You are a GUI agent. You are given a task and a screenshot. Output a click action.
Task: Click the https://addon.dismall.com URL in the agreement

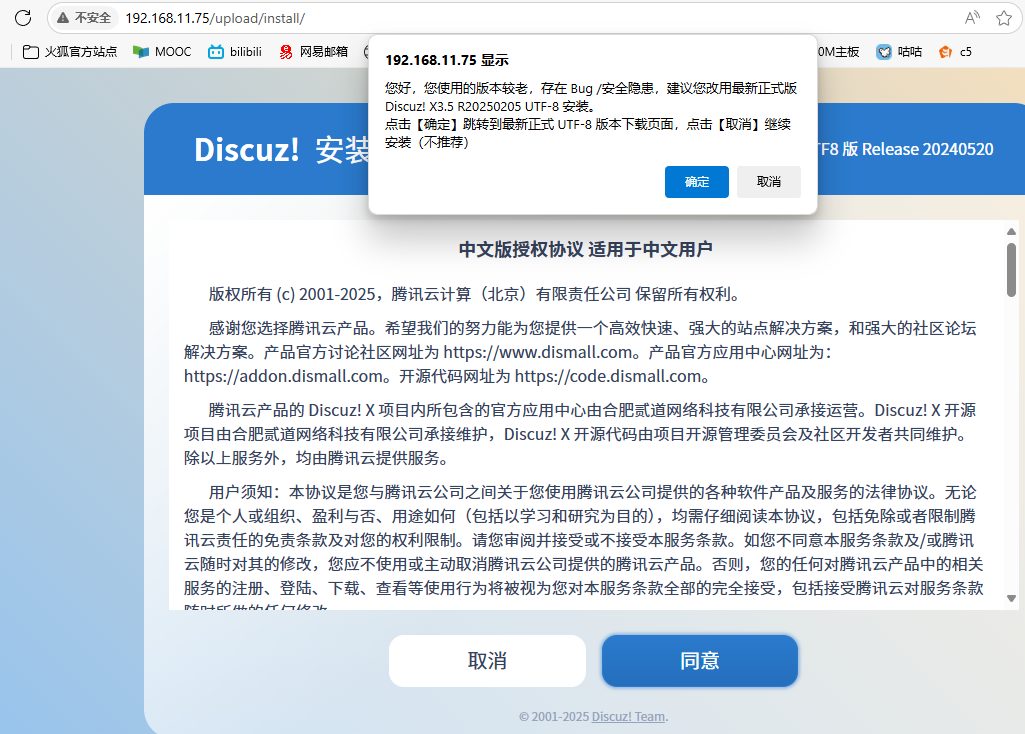click(283, 376)
